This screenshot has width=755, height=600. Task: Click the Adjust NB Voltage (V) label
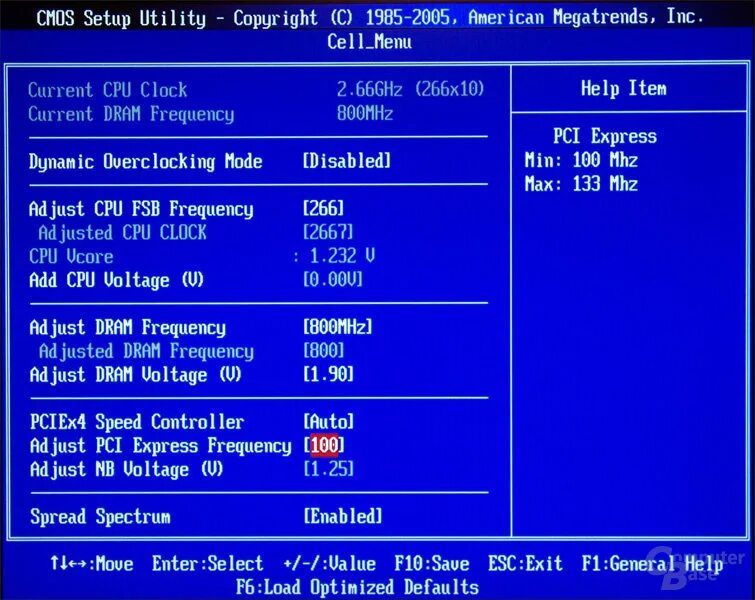[x=126, y=470]
